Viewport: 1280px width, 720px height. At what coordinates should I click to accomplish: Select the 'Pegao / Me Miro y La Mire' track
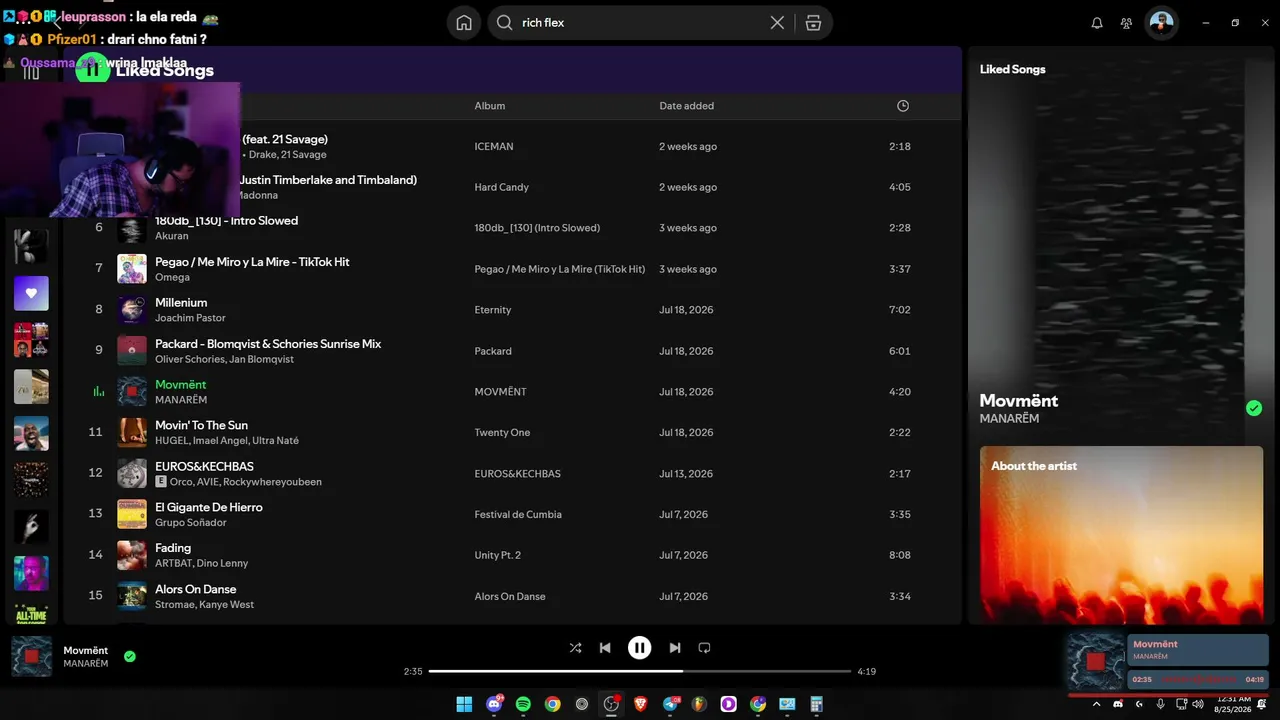click(252, 262)
